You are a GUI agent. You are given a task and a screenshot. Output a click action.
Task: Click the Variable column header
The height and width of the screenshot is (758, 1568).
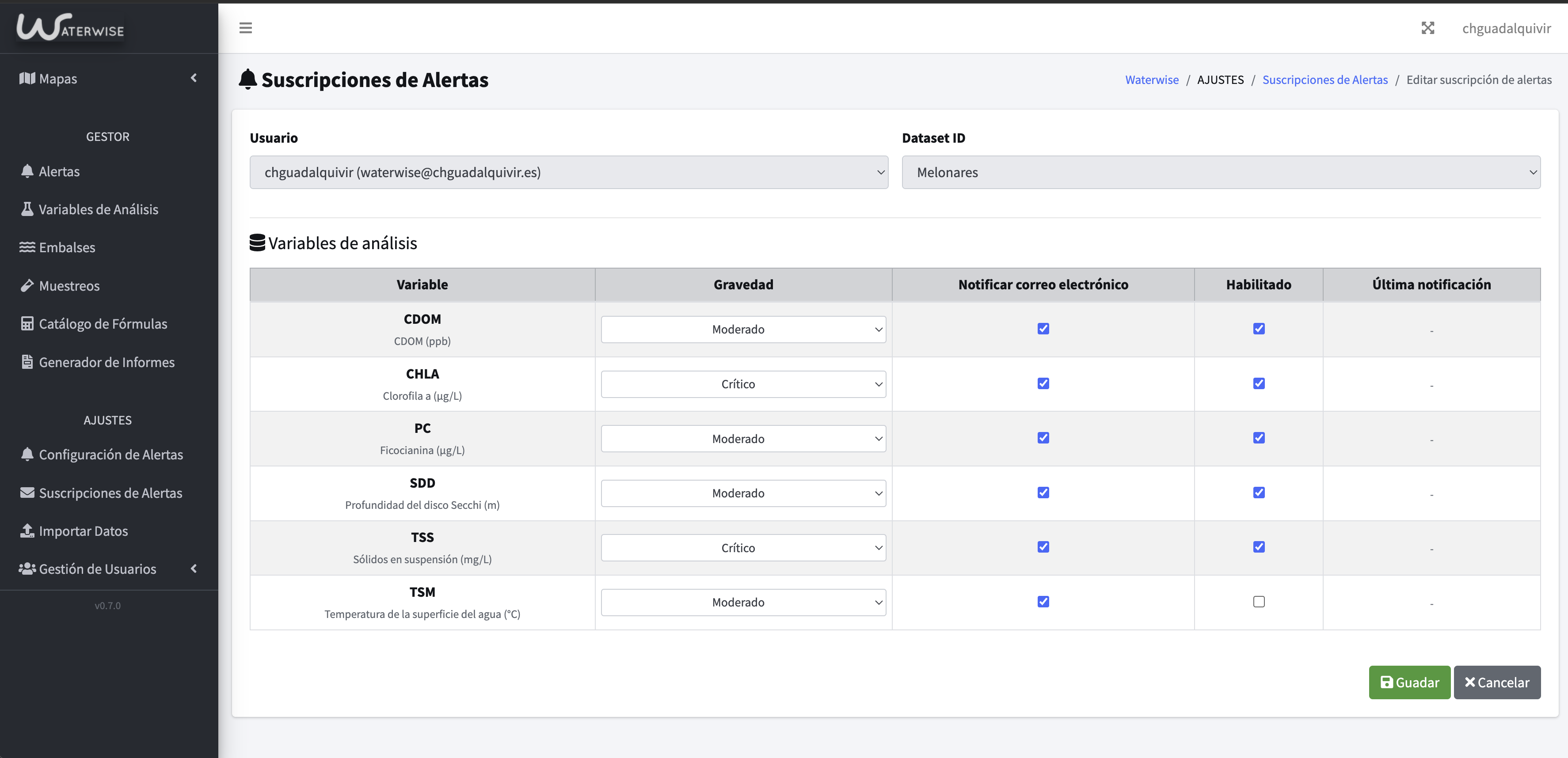pos(422,284)
